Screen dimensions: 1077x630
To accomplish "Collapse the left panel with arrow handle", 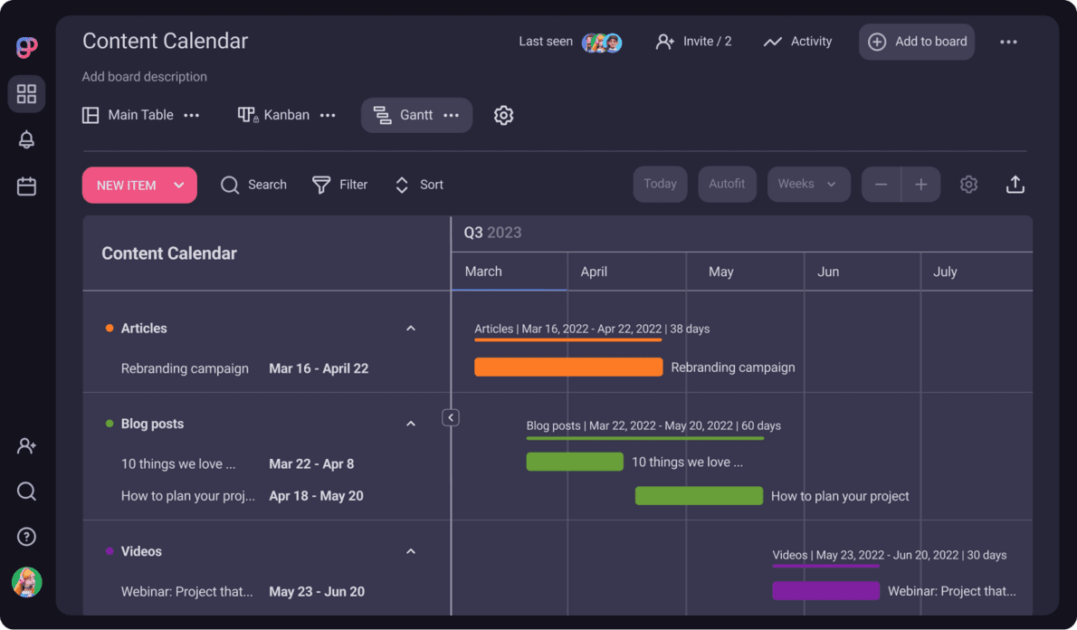I will coord(451,418).
